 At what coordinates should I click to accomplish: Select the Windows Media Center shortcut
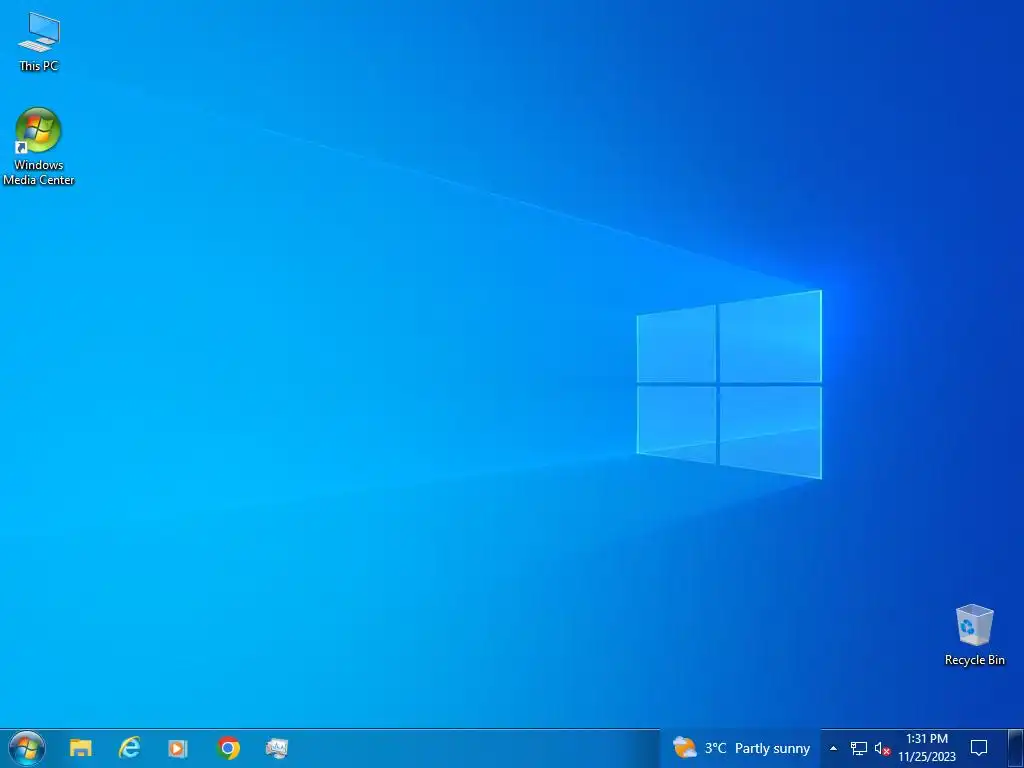39,146
